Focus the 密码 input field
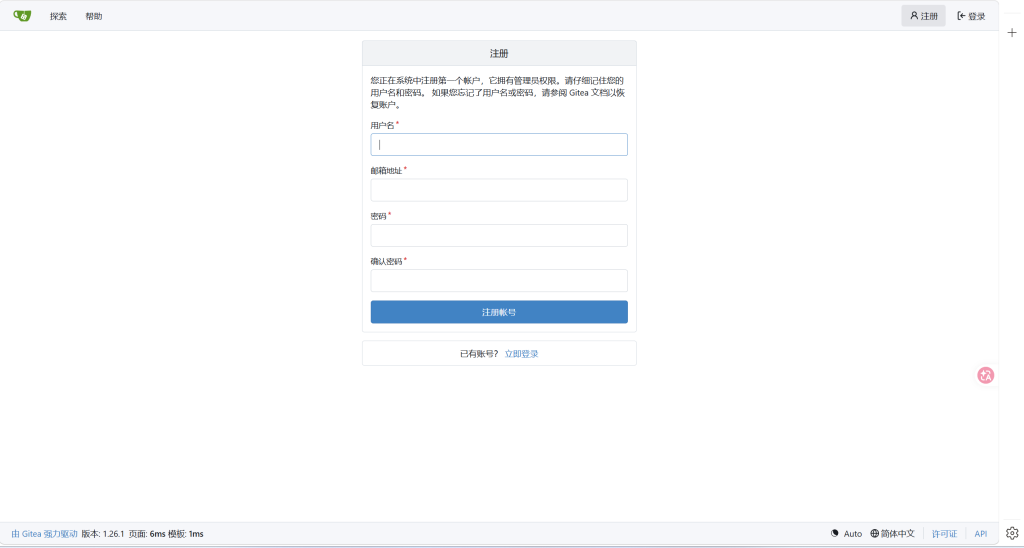The width and height of the screenshot is (1024, 548). click(499, 235)
